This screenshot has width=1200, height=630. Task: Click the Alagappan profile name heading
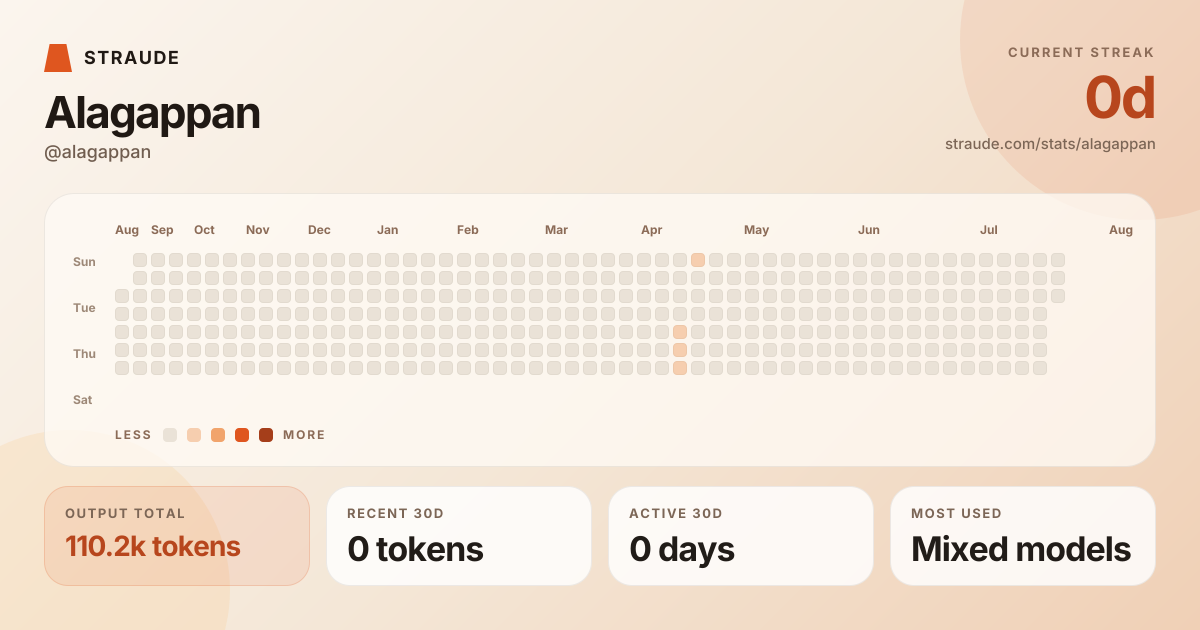tap(152, 112)
